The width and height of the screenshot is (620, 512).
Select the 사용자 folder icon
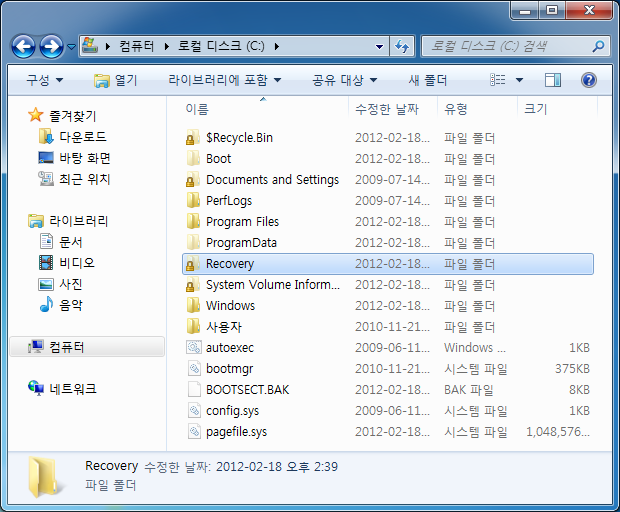(193, 327)
